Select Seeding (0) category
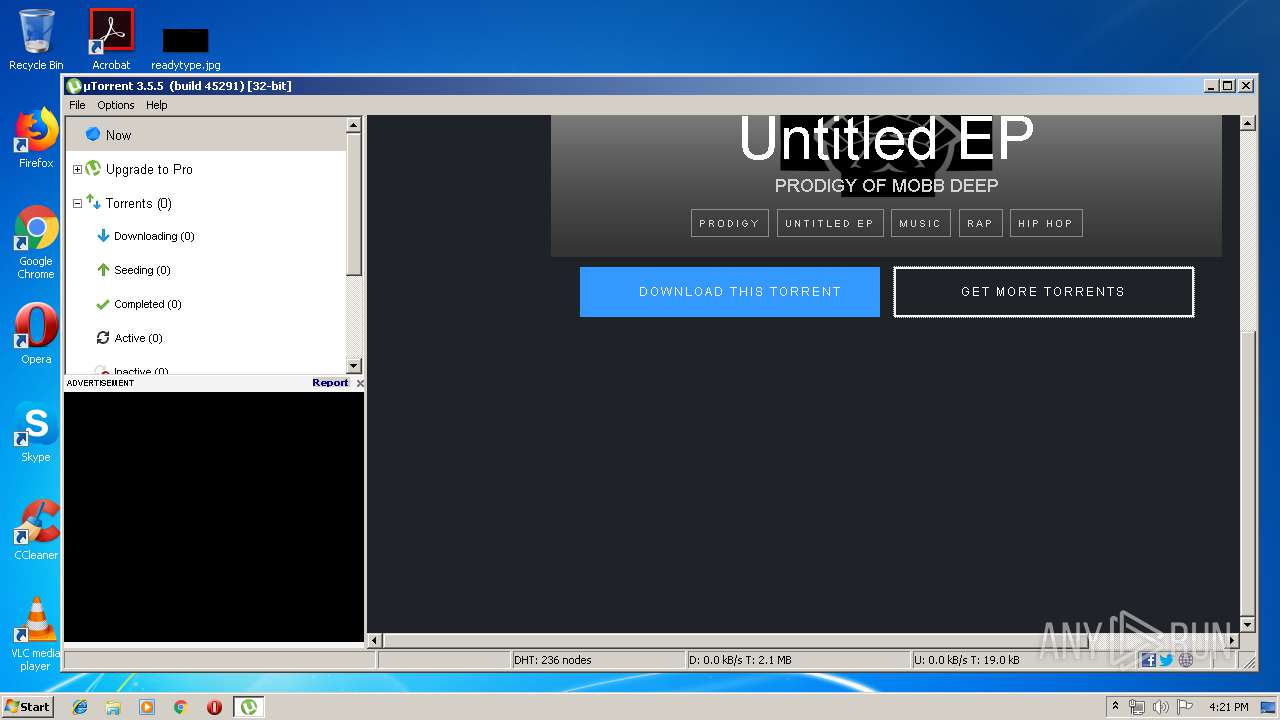The width and height of the screenshot is (1280, 720). pyautogui.click(x=142, y=270)
